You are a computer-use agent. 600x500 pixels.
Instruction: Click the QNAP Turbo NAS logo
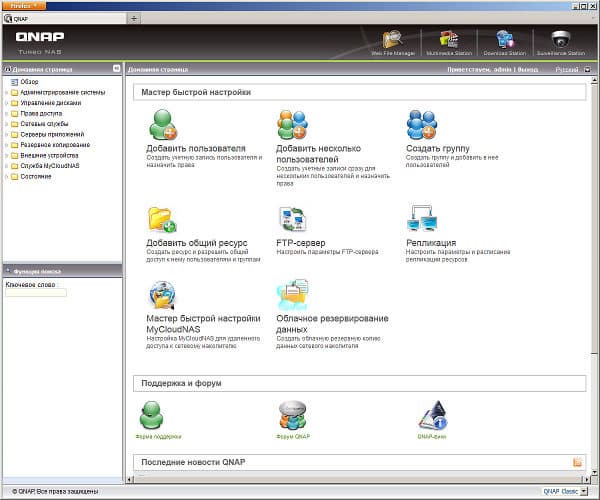tap(40, 42)
